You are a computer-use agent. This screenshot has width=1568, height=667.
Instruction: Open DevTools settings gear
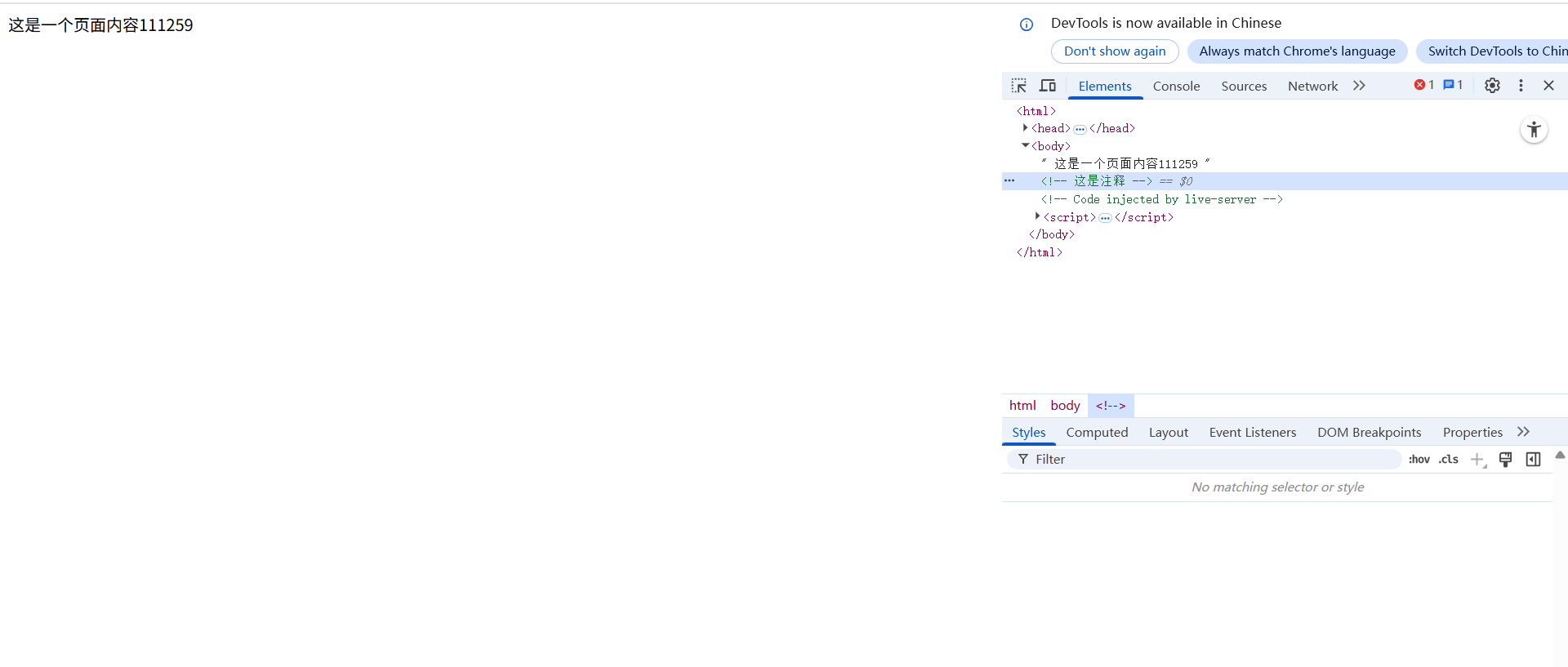point(1492,86)
